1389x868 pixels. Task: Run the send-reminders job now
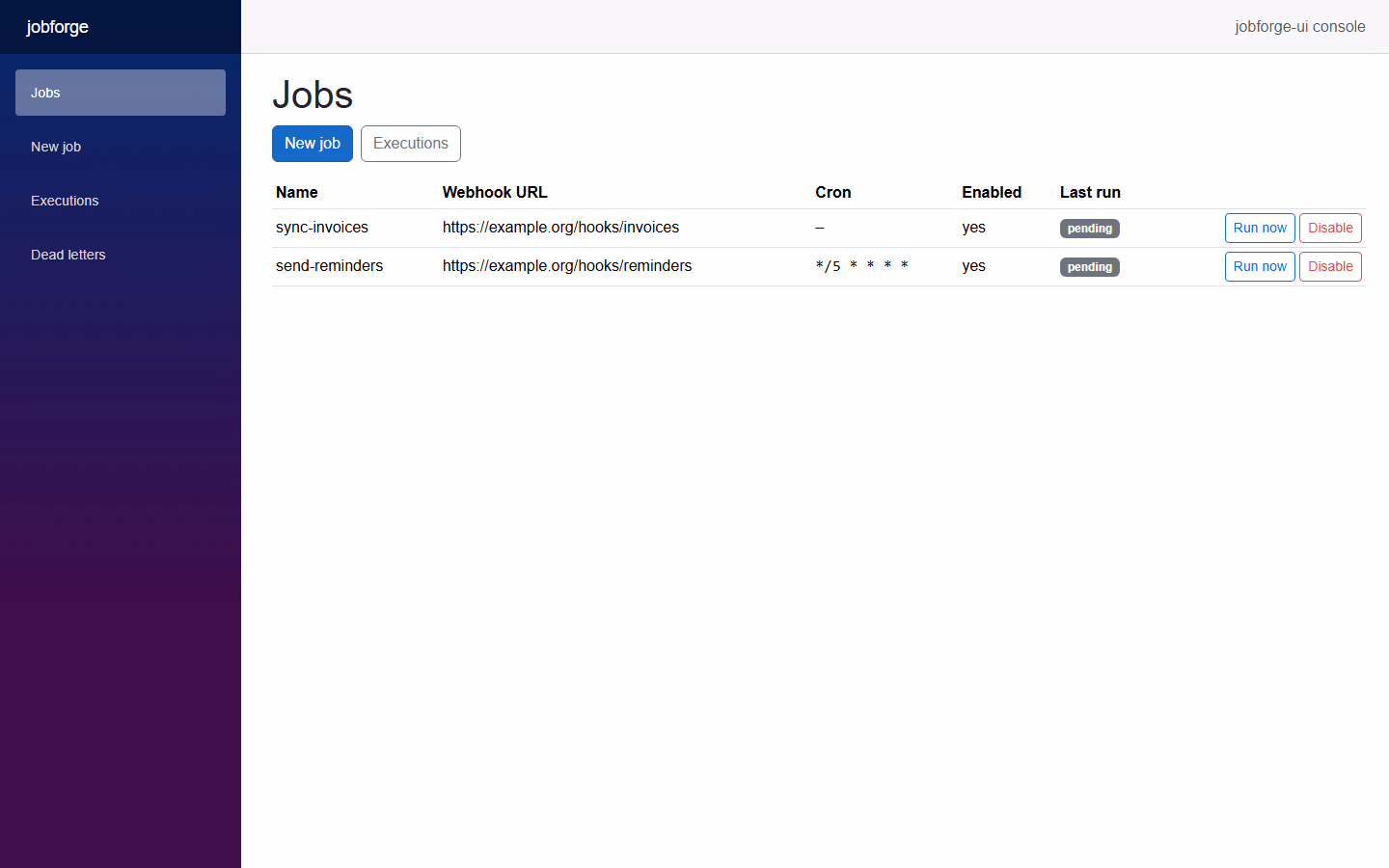coord(1260,267)
